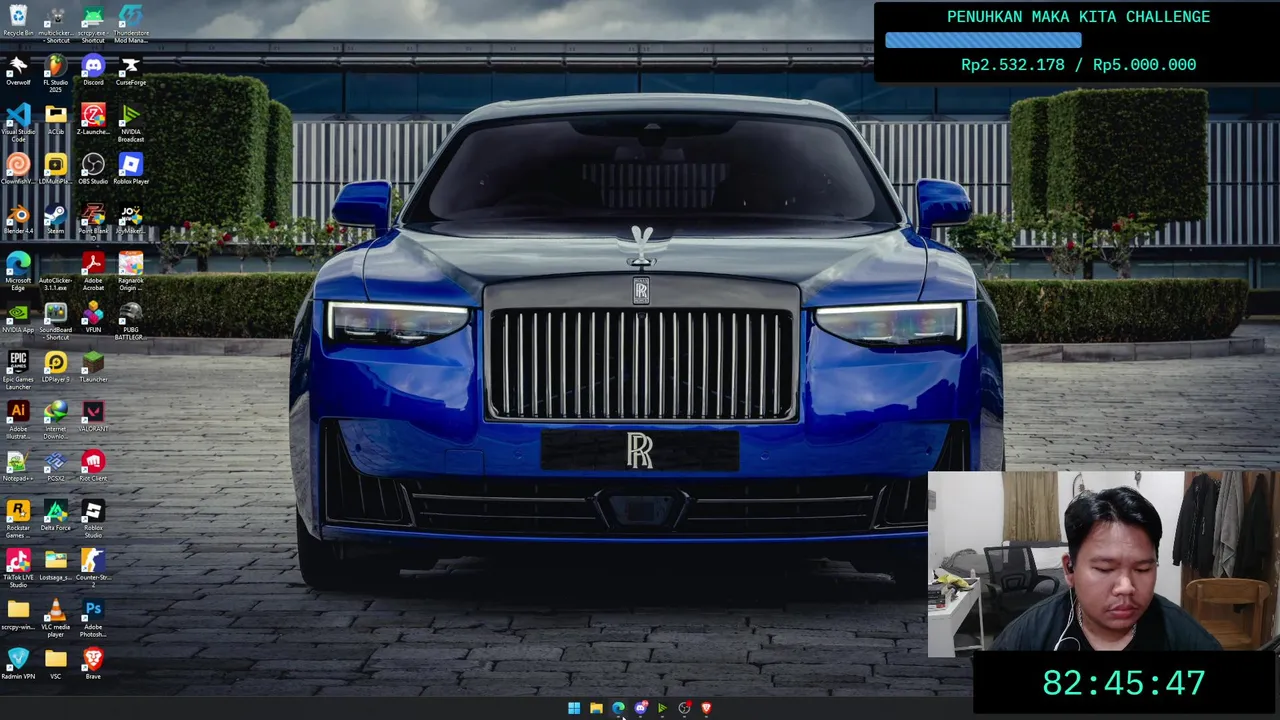Open Discord from the taskbar

pyautogui.click(x=641, y=708)
